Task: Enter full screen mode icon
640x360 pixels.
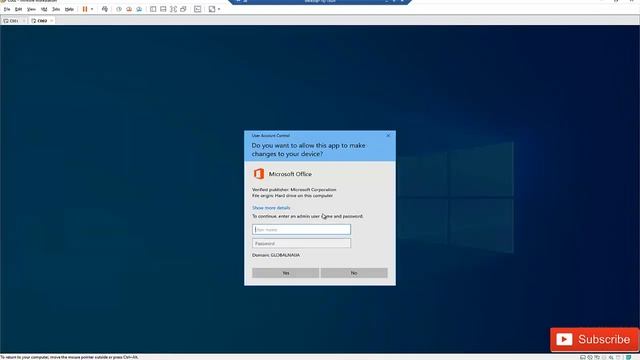Action: coord(173,9)
